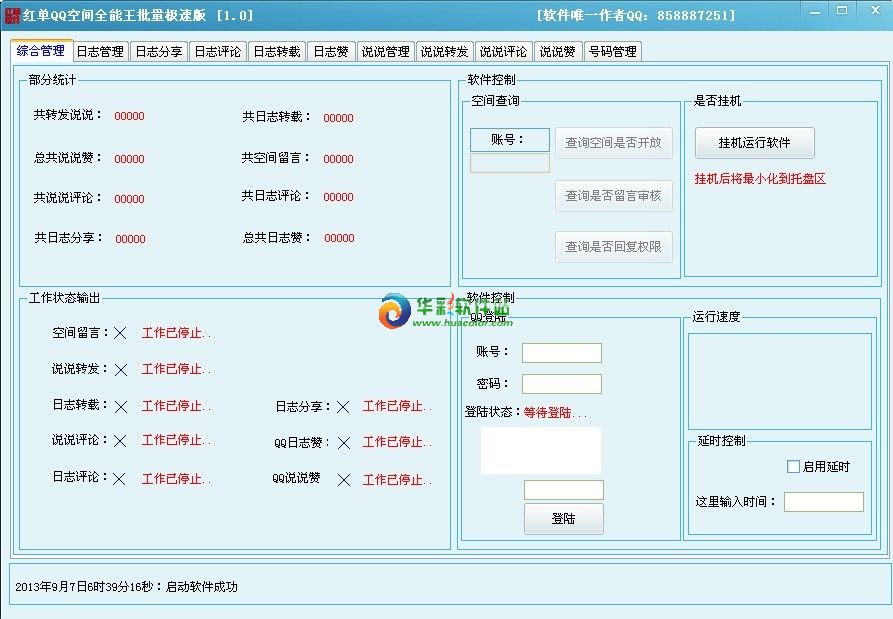
Task: Click the 共日志分享 count value
Action: [130, 239]
